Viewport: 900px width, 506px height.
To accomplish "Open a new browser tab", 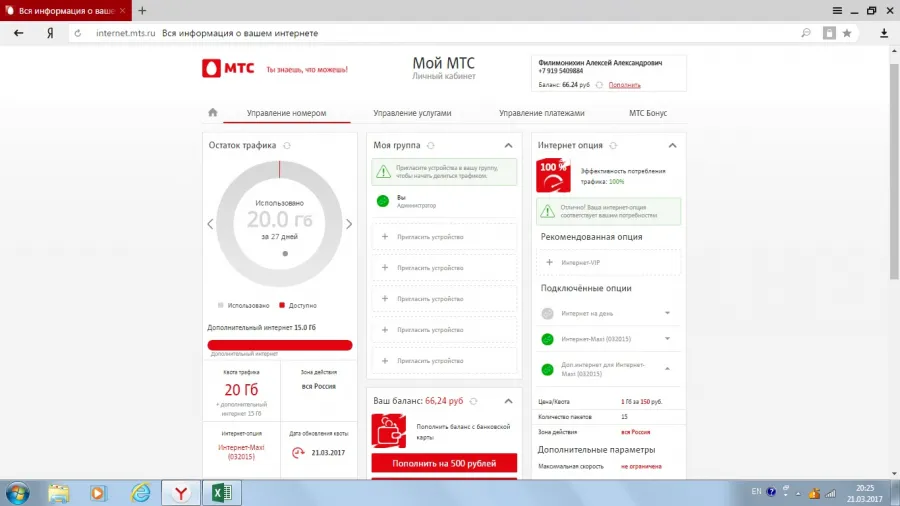I will click(142, 10).
